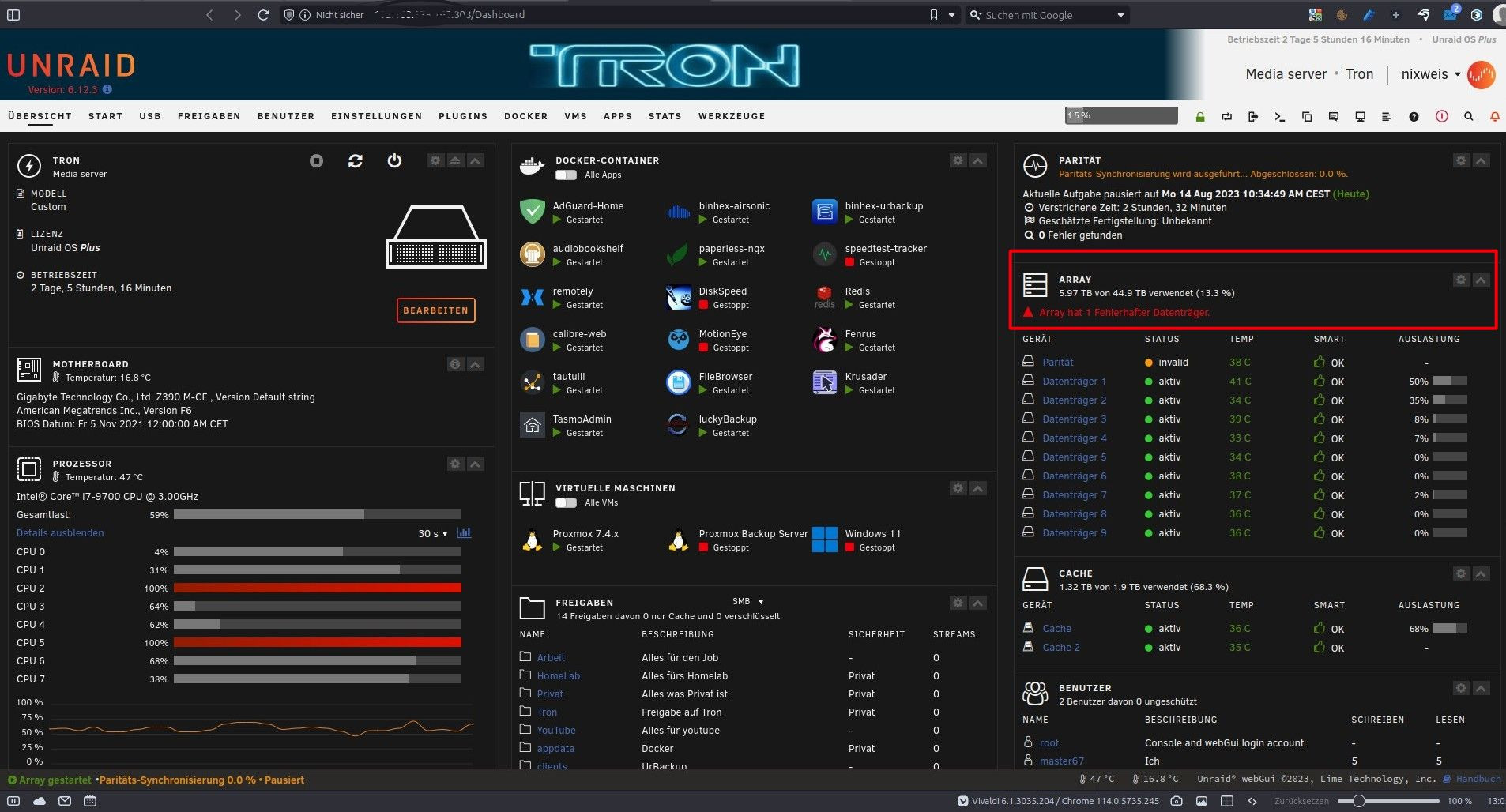
Task: Open the DiskSpeed container icon
Action: point(679,297)
